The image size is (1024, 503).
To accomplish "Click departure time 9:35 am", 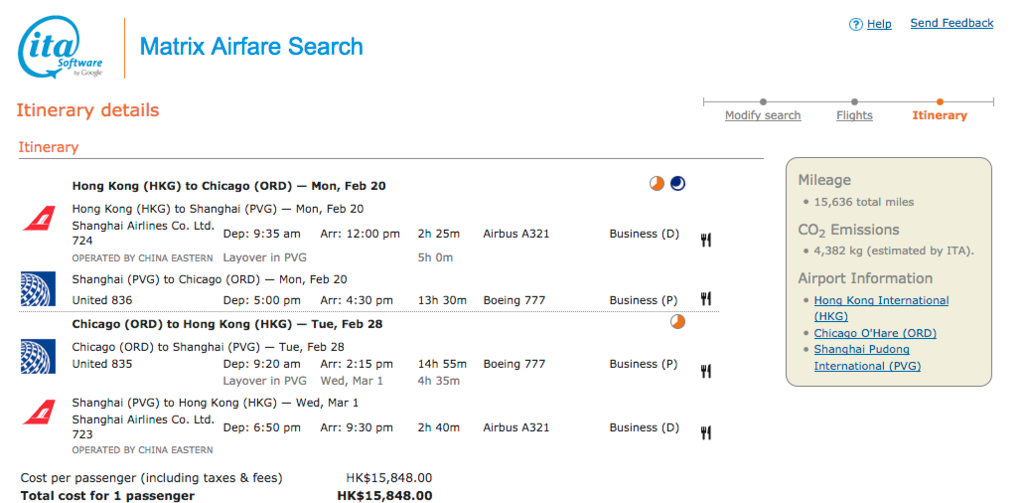I will tap(262, 234).
